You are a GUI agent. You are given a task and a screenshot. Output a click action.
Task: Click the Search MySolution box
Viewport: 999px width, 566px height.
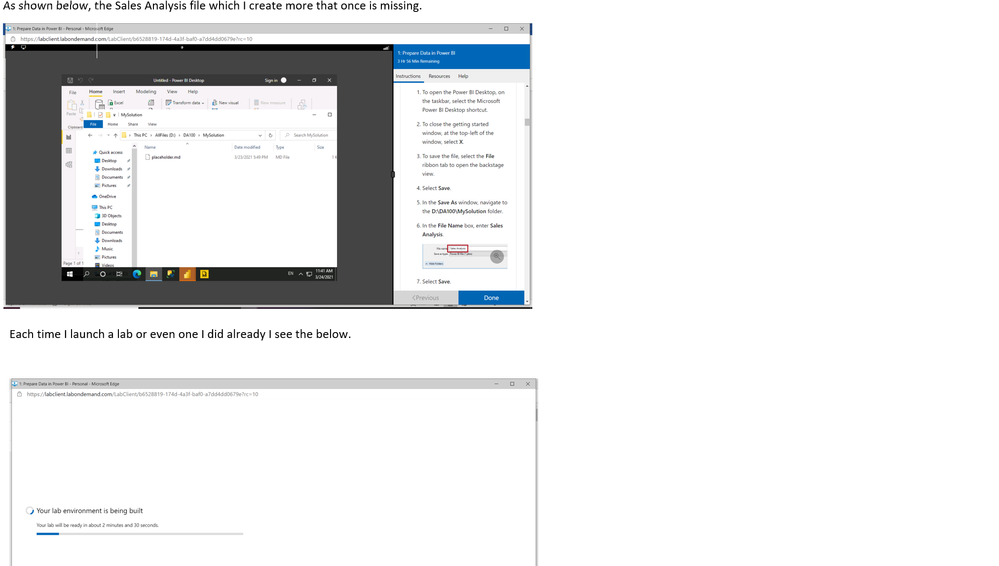306,135
